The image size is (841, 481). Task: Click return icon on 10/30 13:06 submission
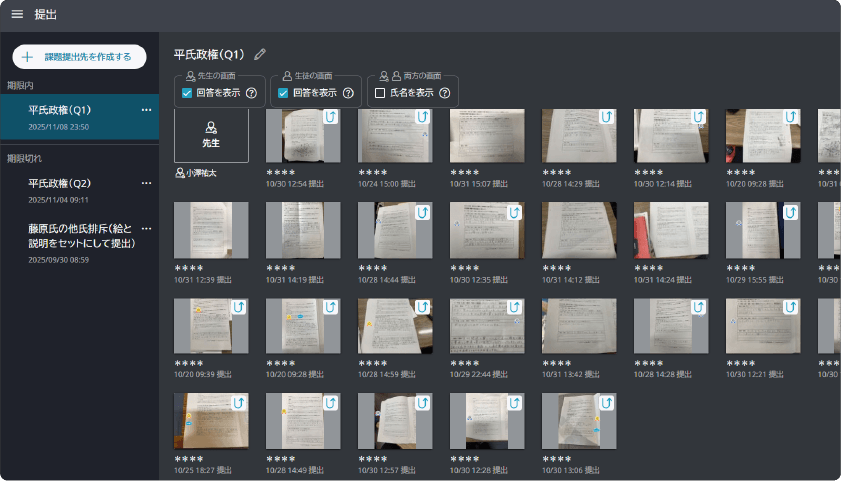(x=607, y=402)
